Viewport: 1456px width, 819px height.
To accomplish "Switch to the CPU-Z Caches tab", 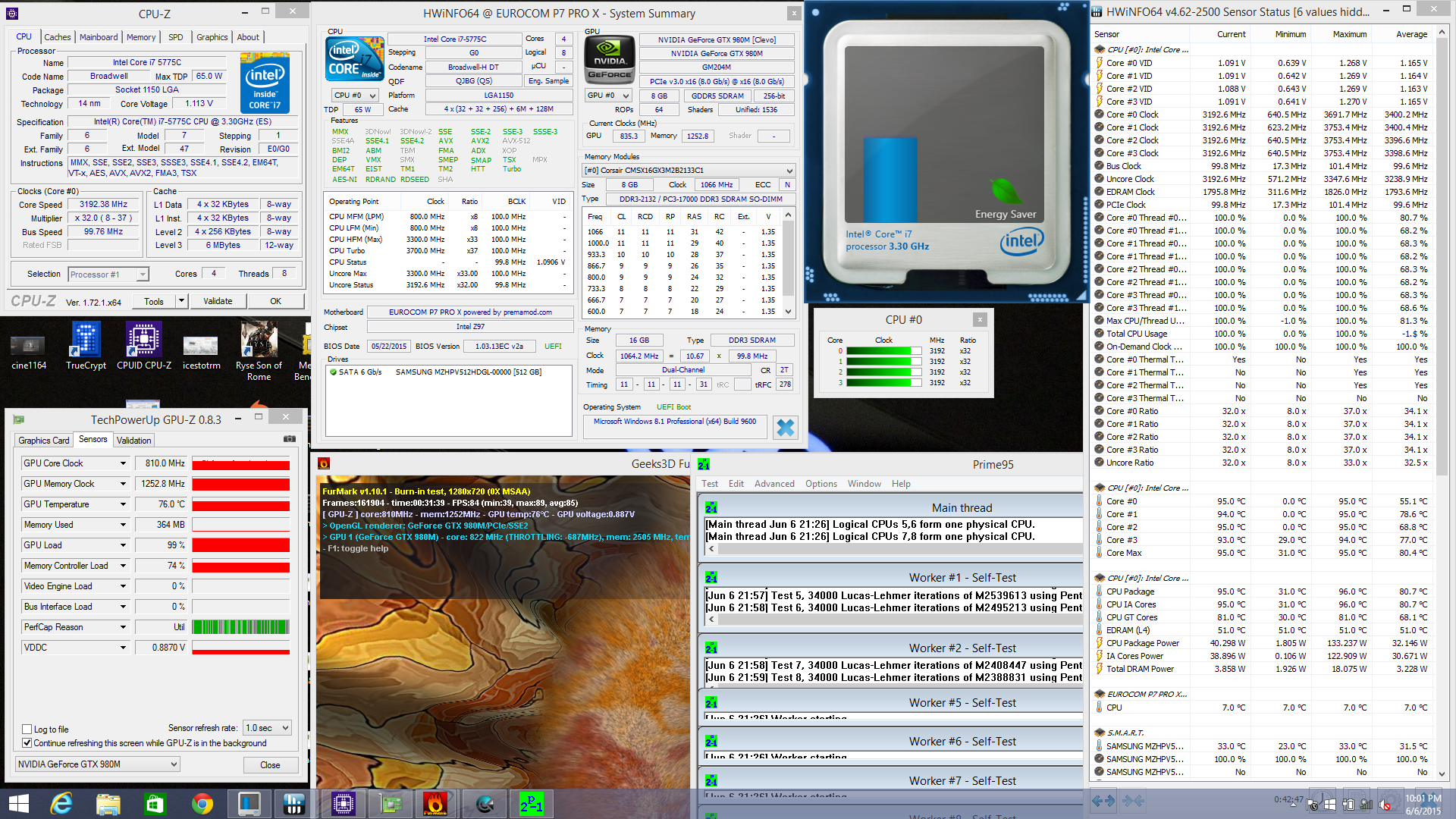I will 57,37.
